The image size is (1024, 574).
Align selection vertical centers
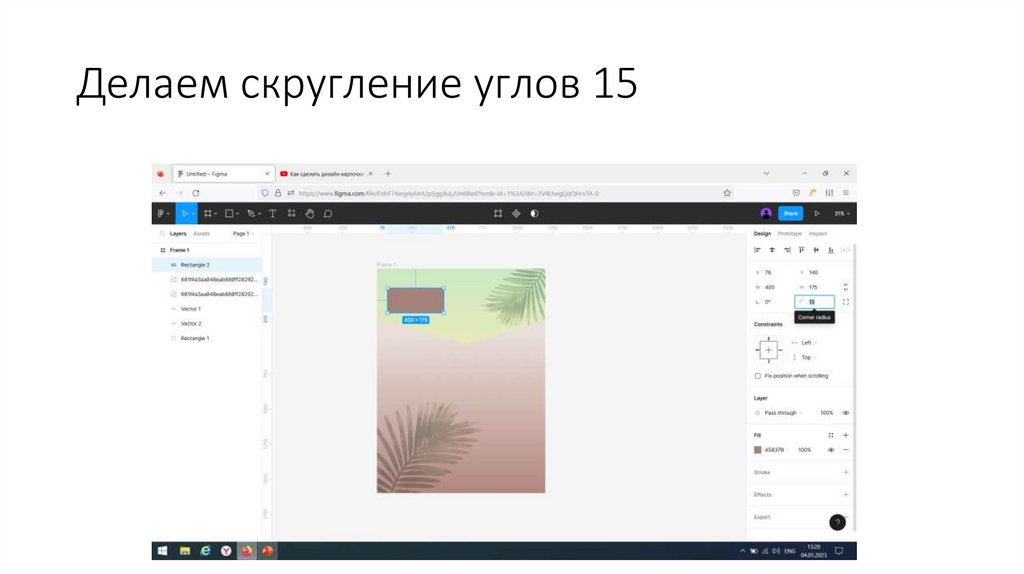[816, 250]
